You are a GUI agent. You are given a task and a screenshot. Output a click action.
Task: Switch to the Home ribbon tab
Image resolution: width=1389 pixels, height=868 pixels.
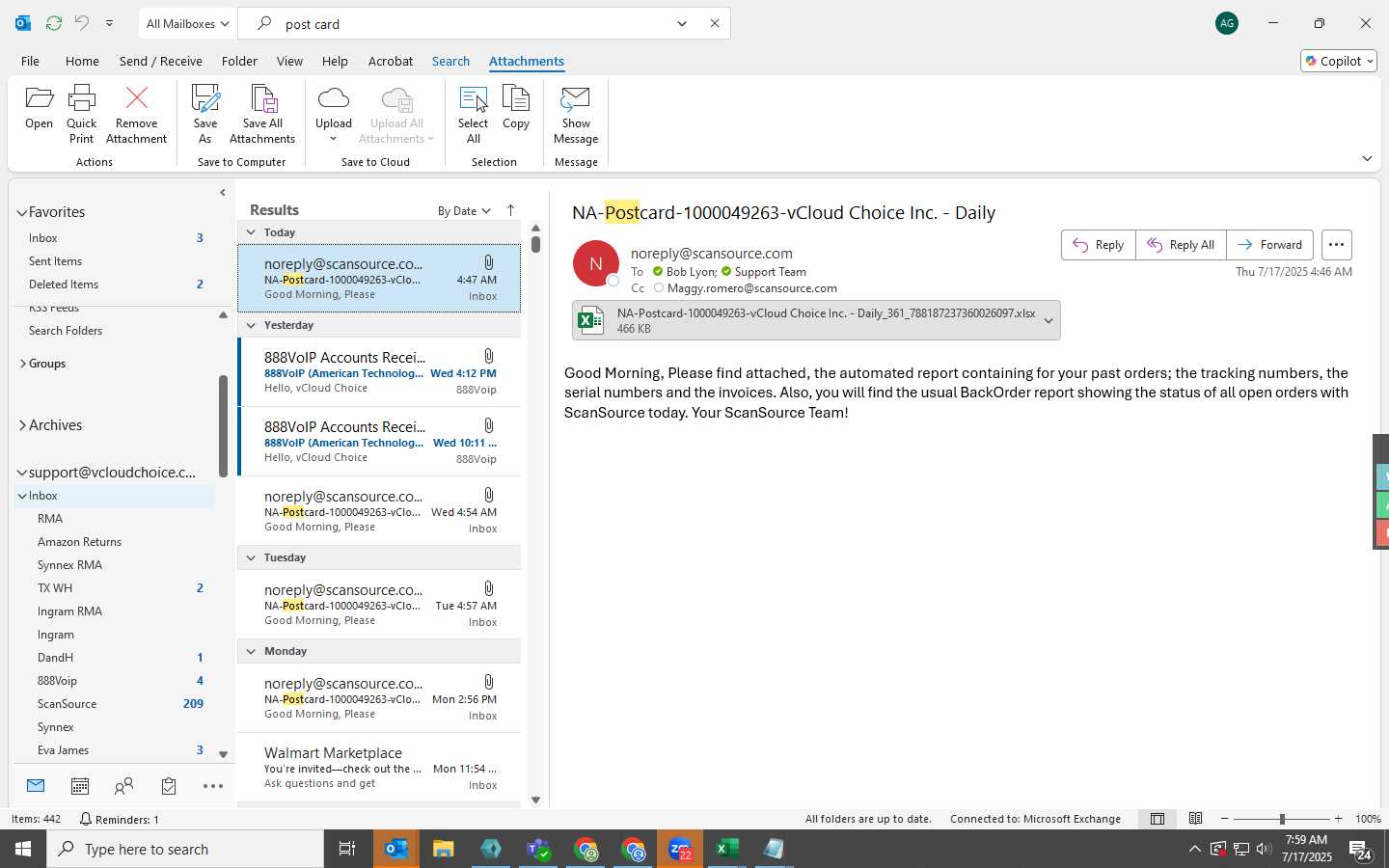coord(82,61)
